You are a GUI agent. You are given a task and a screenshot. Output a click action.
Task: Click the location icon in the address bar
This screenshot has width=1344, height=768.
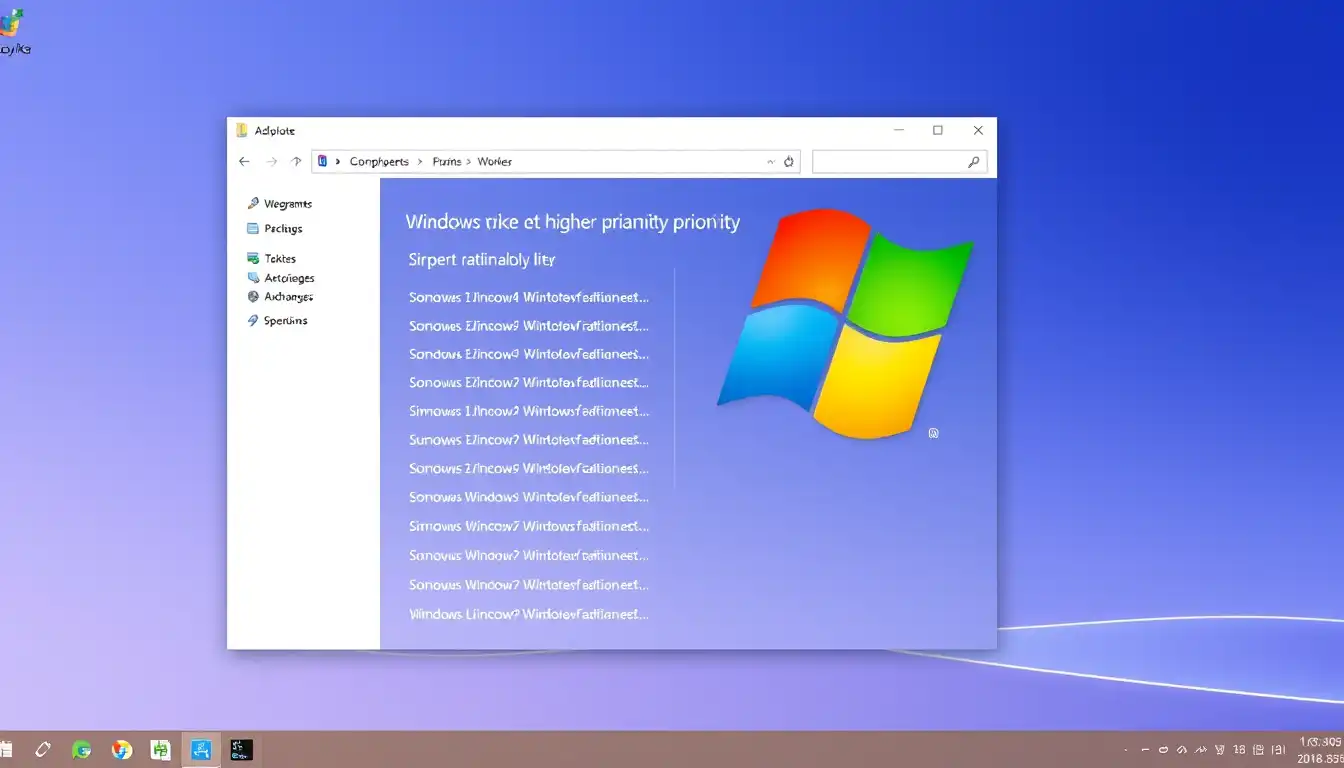(x=322, y=161)
